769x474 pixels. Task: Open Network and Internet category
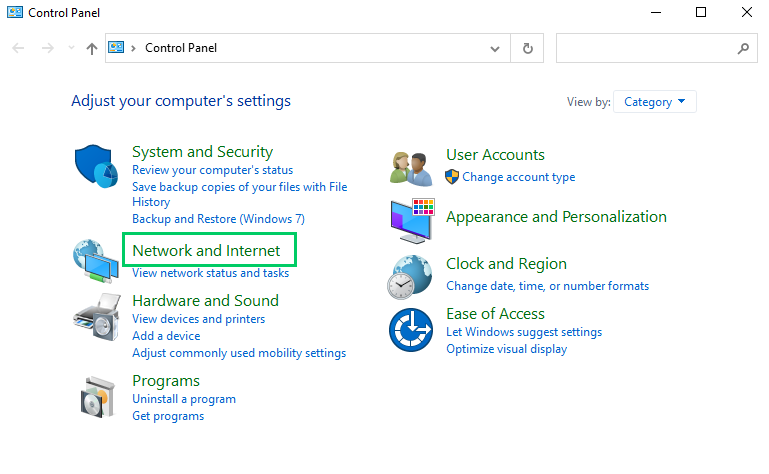pyautogui.click(x=206, y=251)
